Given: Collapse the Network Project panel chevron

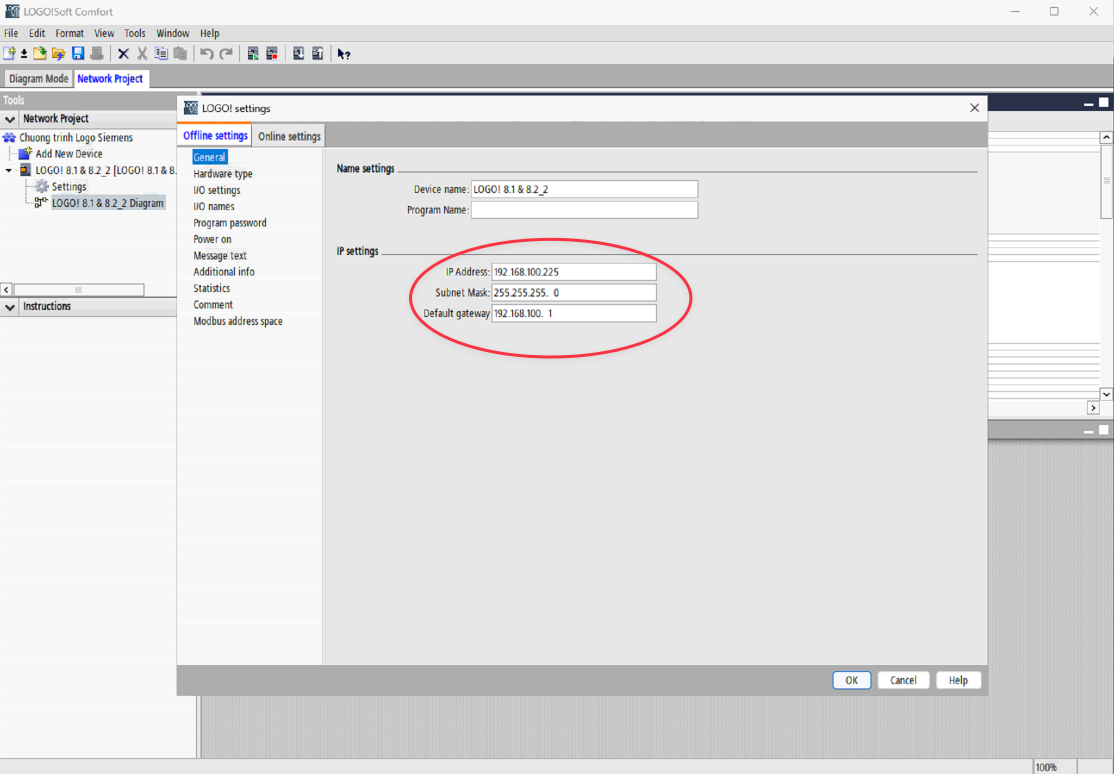Looking at the screenshot, I should (11, 119).
